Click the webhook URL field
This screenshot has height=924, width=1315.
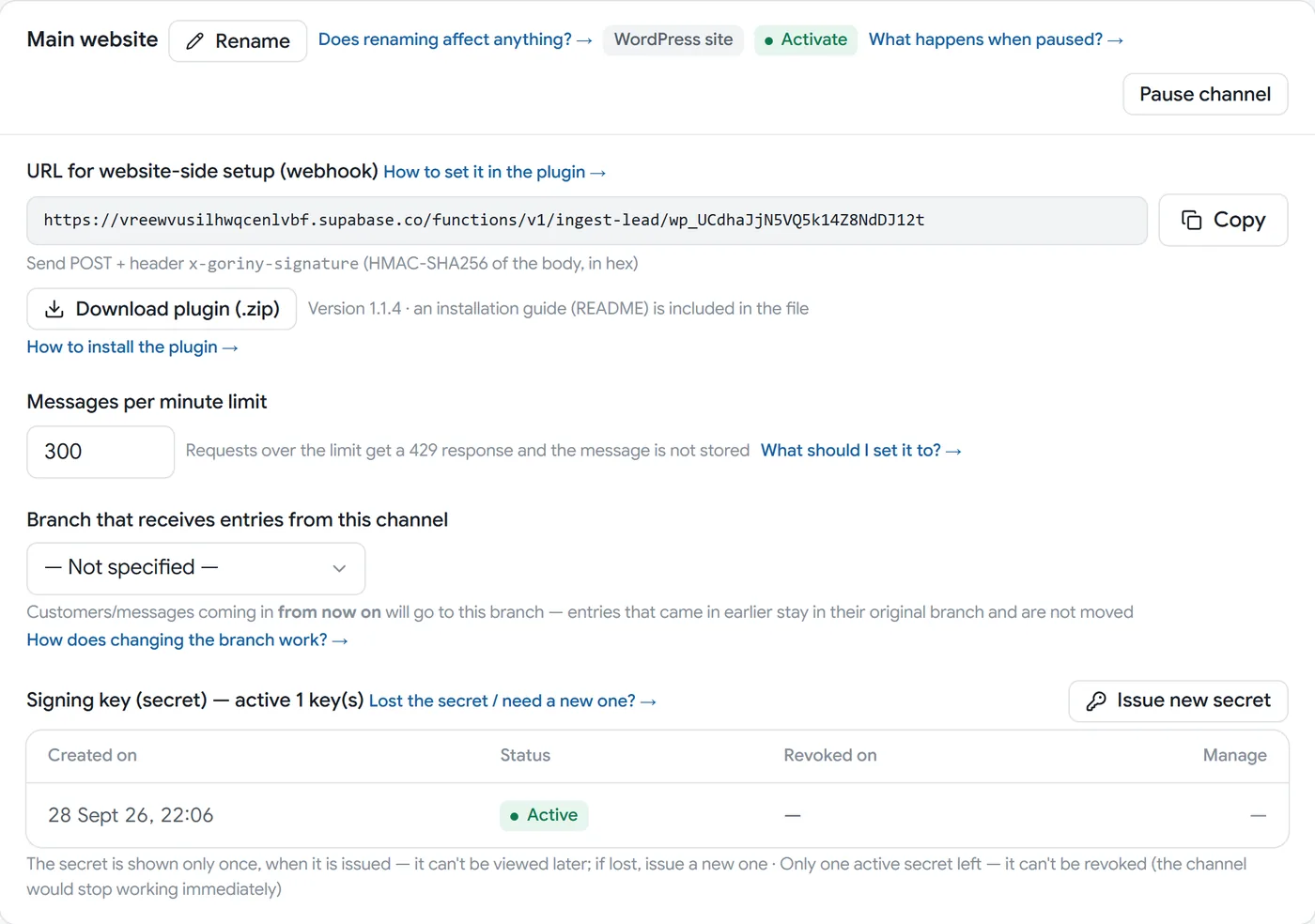coord(587,221)
